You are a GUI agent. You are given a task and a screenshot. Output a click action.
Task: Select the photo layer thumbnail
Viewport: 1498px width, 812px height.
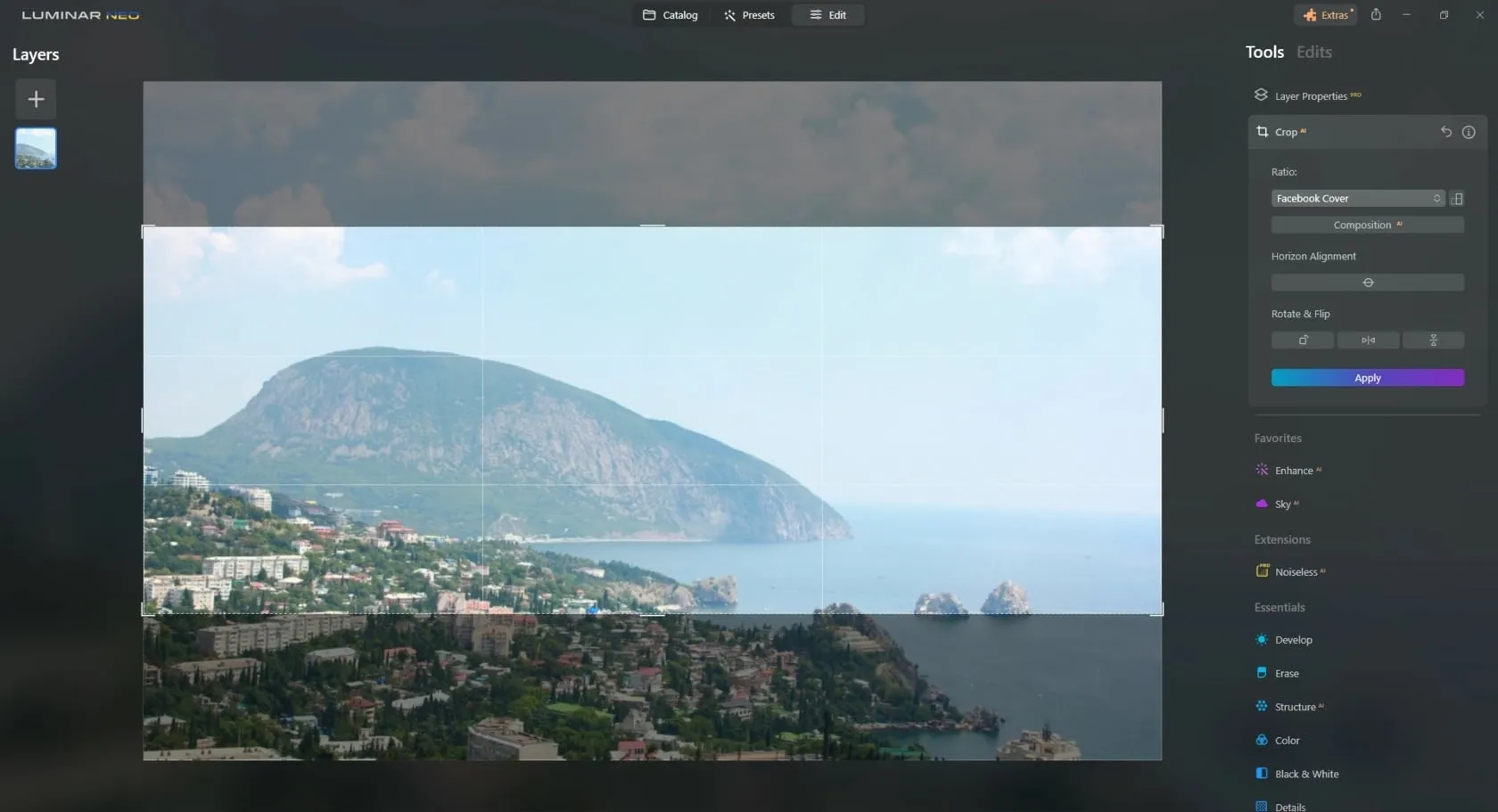tap(36, 148)
